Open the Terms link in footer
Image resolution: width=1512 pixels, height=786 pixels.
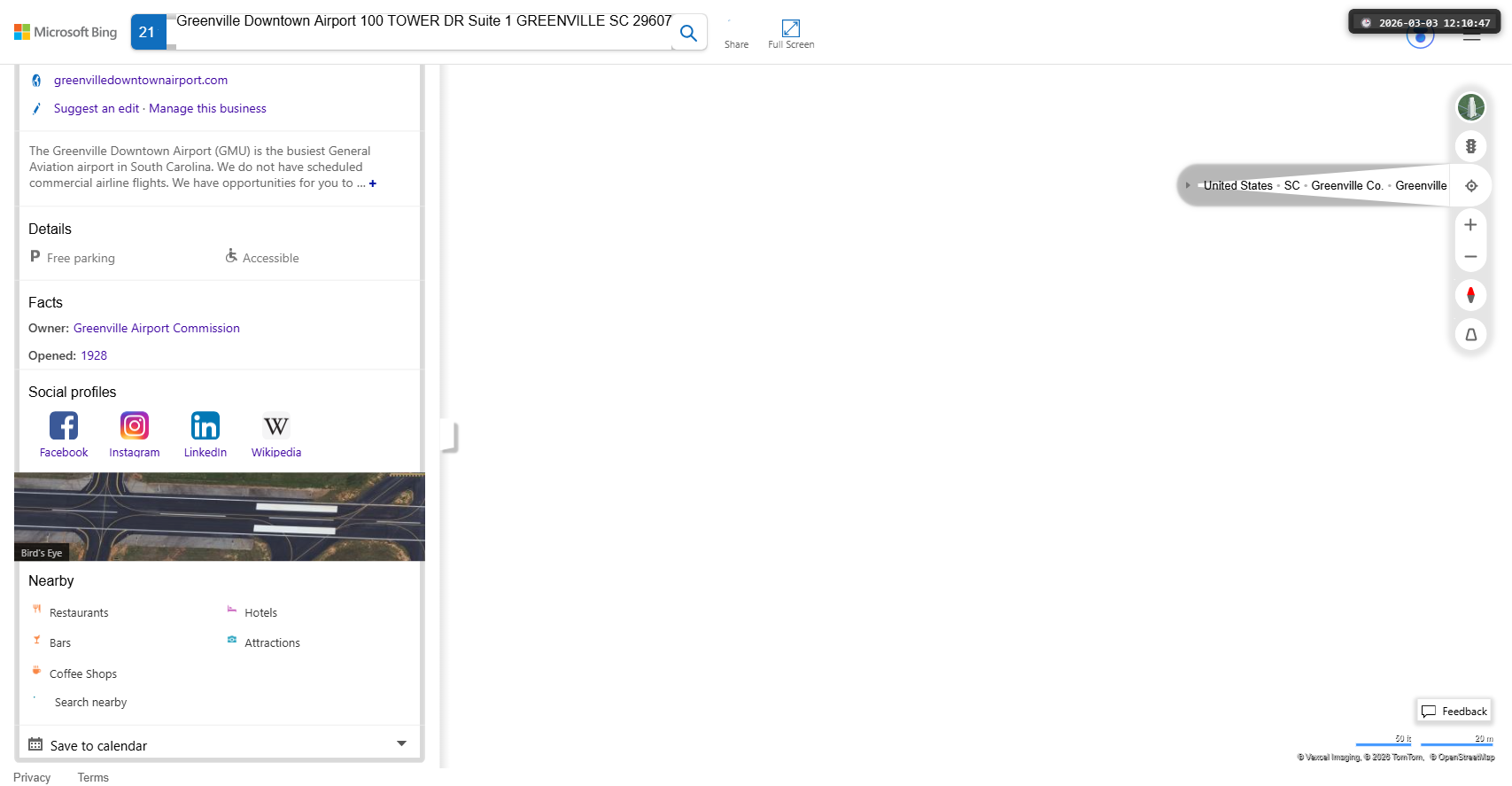93,777
